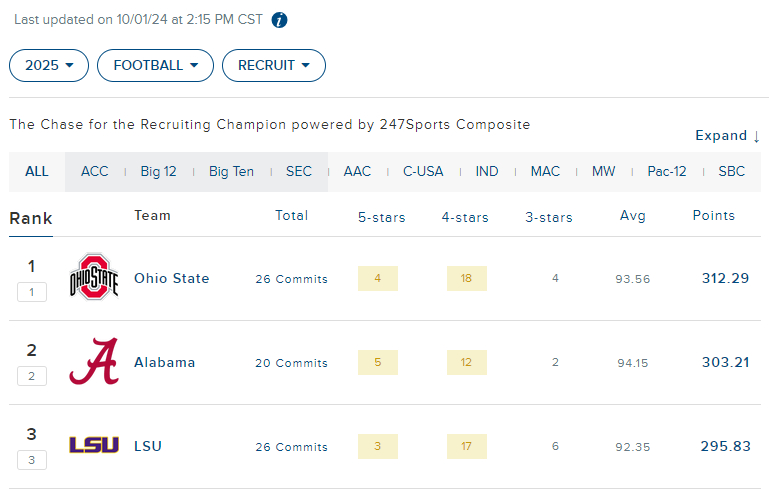
Task: Open the Ohio State team link
Action: click(172, 278)
